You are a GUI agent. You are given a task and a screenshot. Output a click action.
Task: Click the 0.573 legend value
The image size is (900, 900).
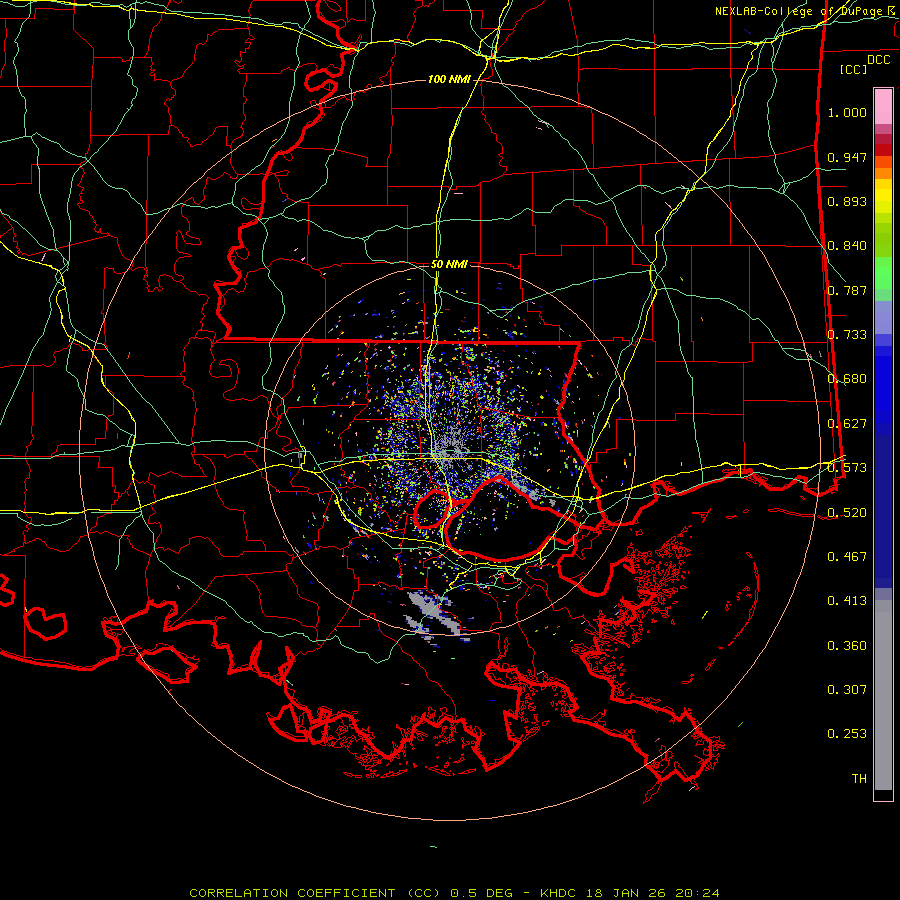pos(847,467)
